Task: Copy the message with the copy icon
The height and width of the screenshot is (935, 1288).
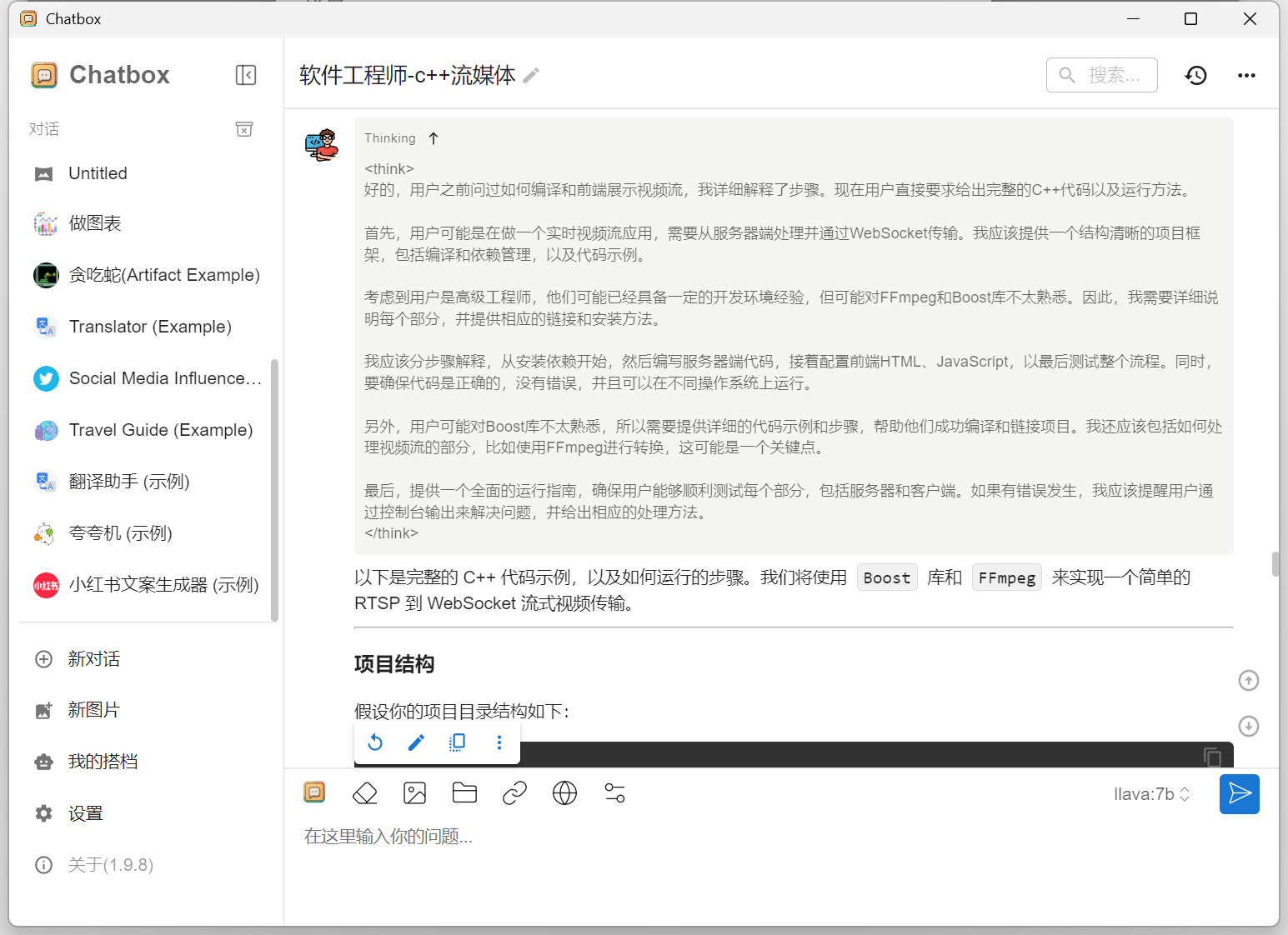Action: (457, 742)
